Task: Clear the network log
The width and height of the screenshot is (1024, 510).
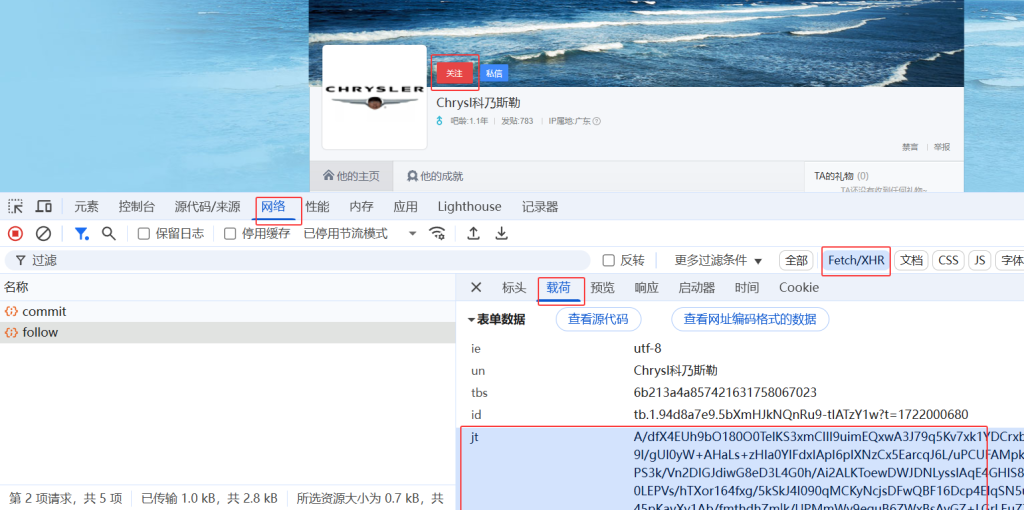Action: click(43, 233)
